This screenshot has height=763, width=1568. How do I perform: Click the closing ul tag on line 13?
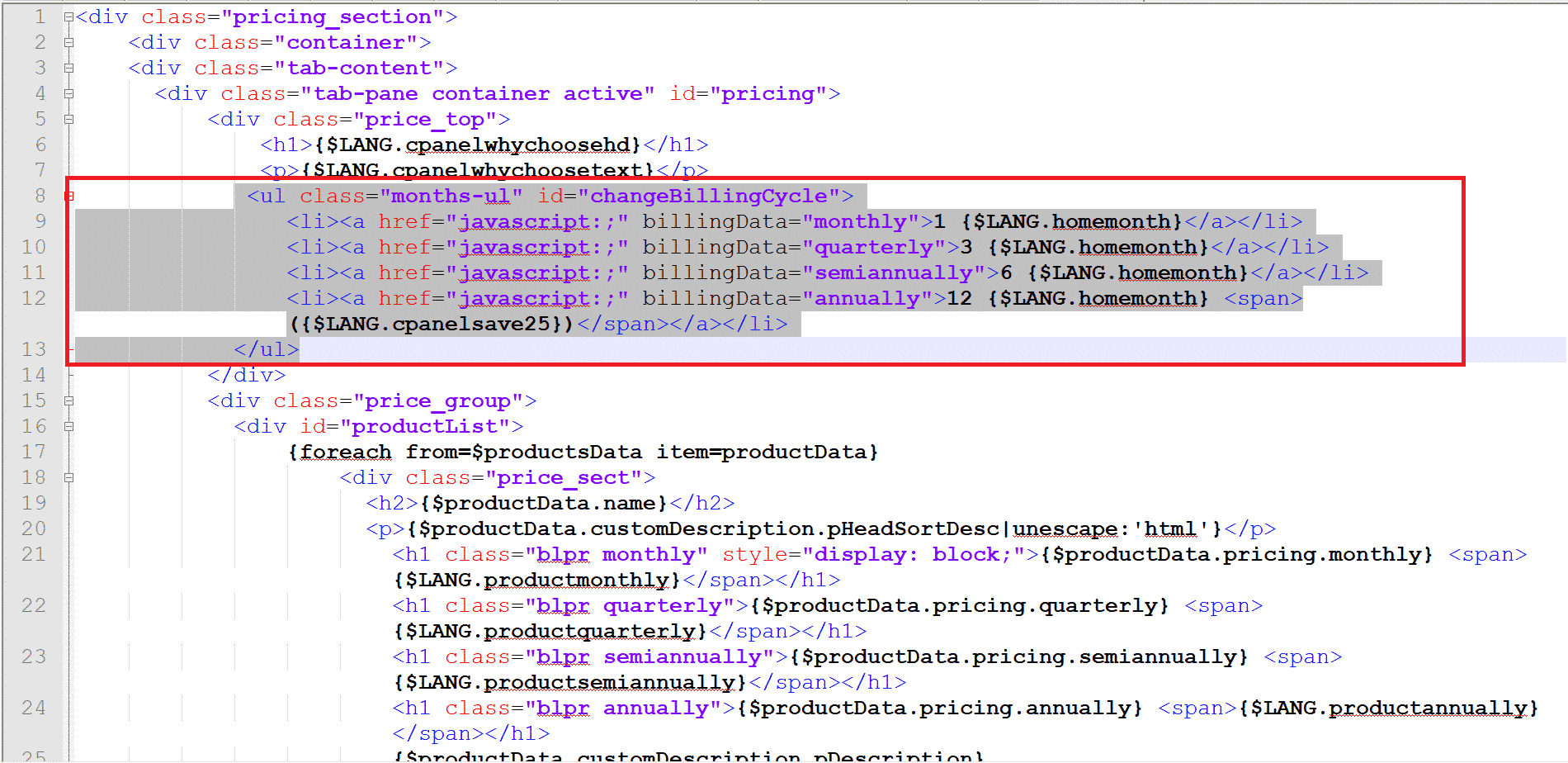point(266,349)
